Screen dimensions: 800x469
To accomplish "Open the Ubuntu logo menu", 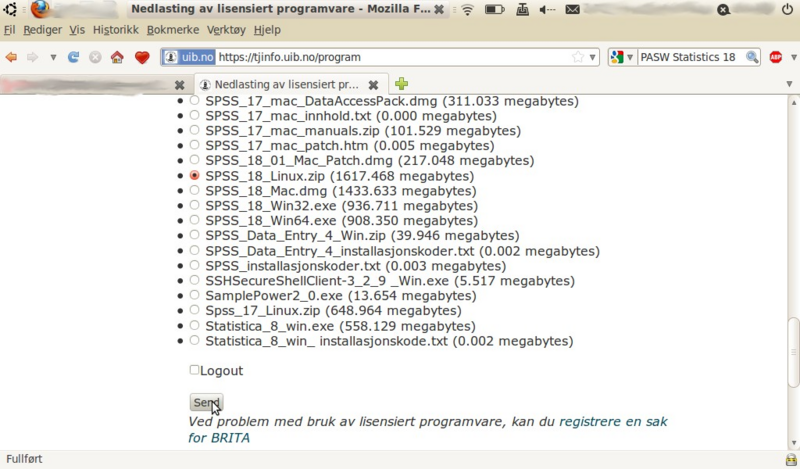I will point(10,9).
